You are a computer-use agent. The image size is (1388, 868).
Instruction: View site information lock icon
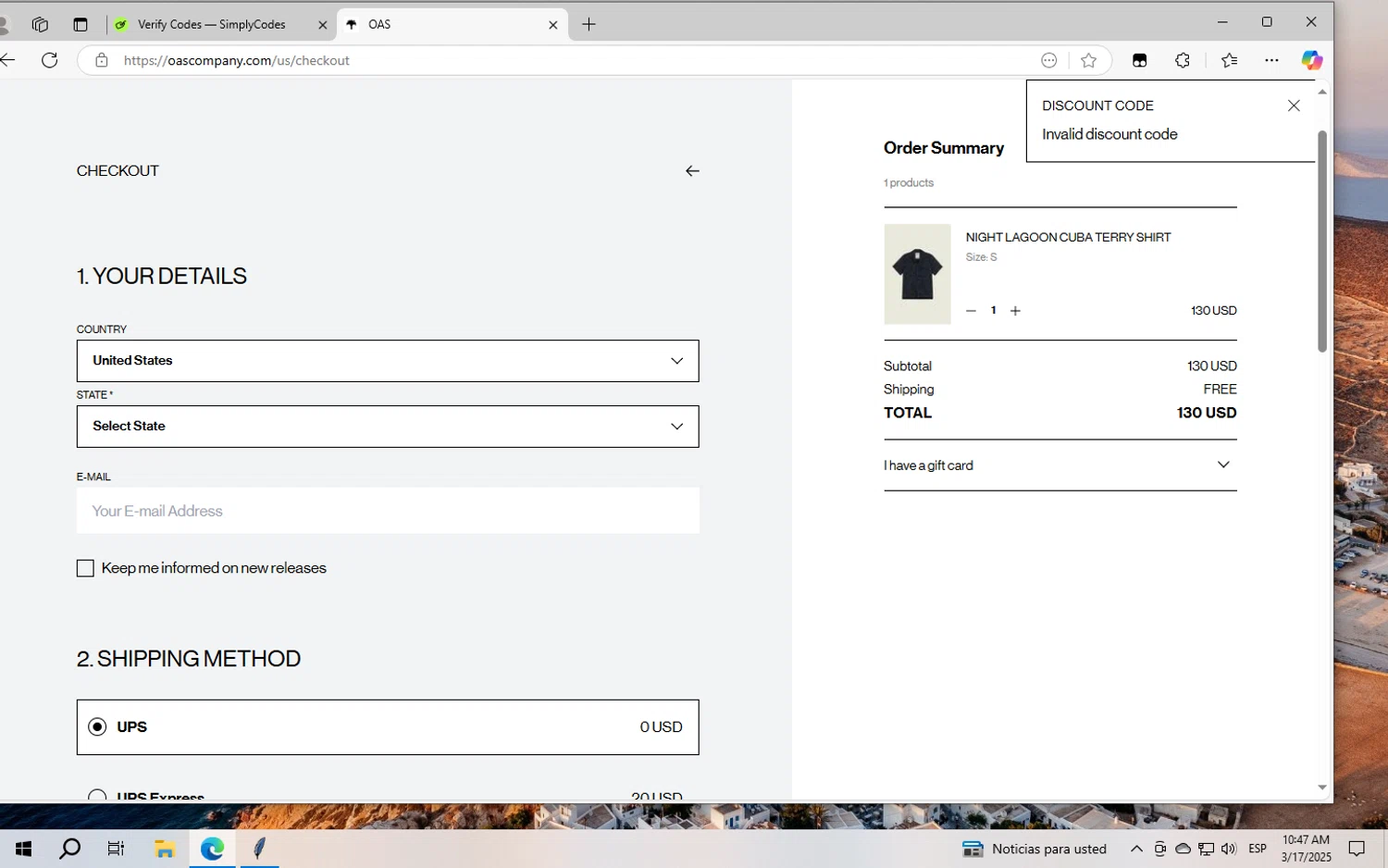click(102, 60)
